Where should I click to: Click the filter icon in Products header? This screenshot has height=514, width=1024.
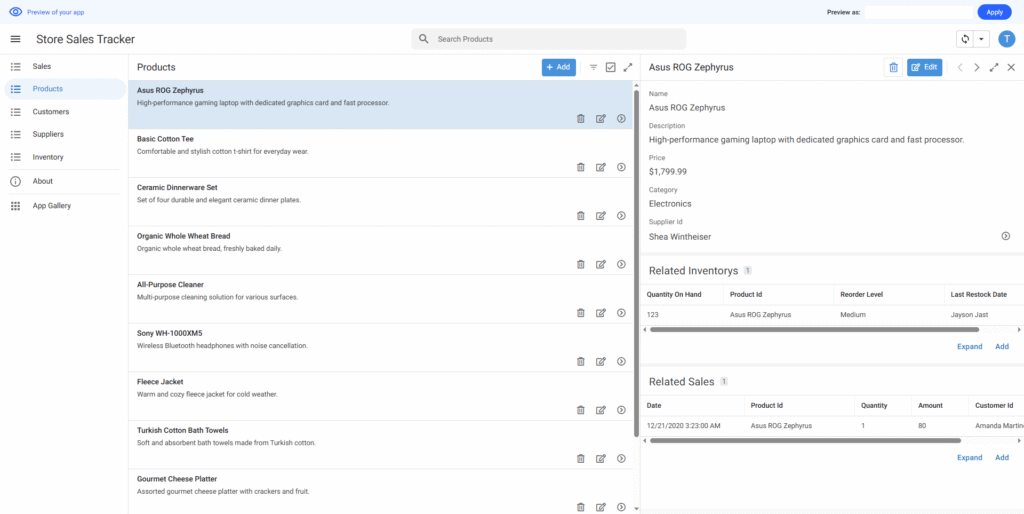[x=593, y=67]
